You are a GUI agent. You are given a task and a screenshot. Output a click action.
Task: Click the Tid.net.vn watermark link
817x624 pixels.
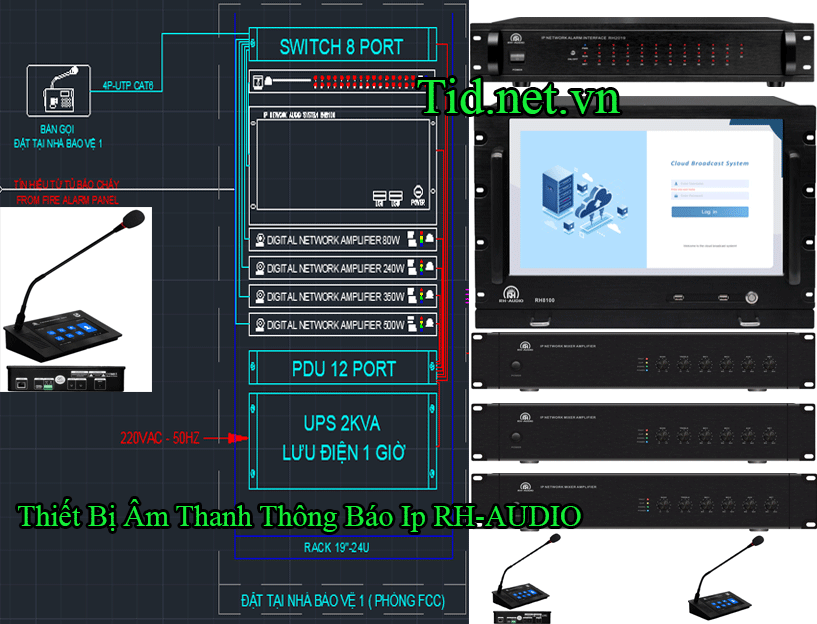[519, 98]
